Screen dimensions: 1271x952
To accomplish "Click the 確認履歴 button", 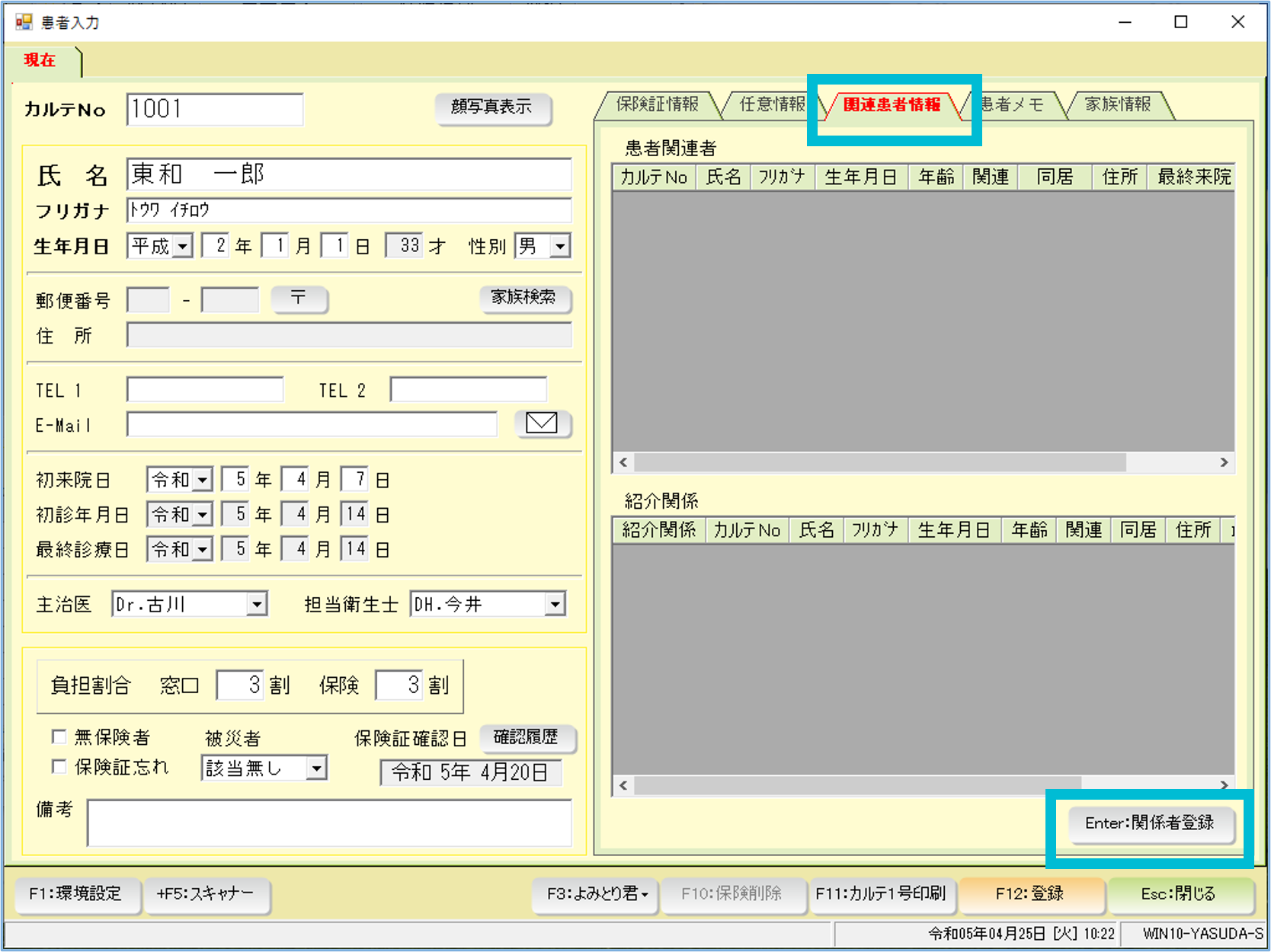I will click(526, 737).
